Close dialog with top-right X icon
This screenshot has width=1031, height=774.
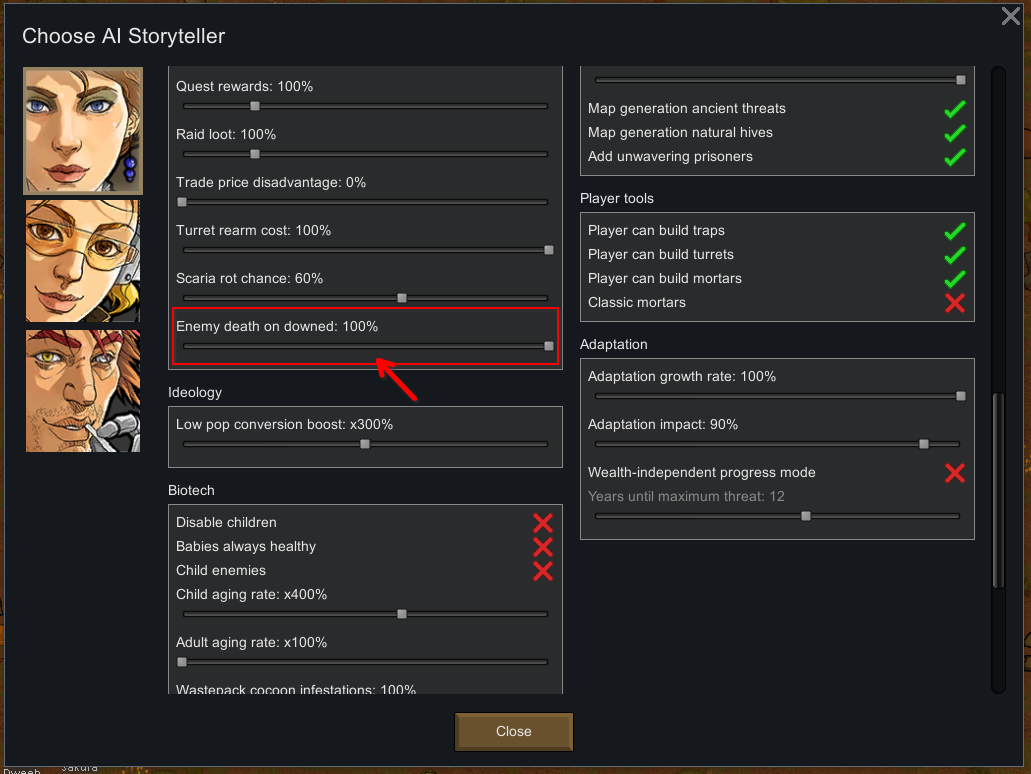click(1010, 16)
